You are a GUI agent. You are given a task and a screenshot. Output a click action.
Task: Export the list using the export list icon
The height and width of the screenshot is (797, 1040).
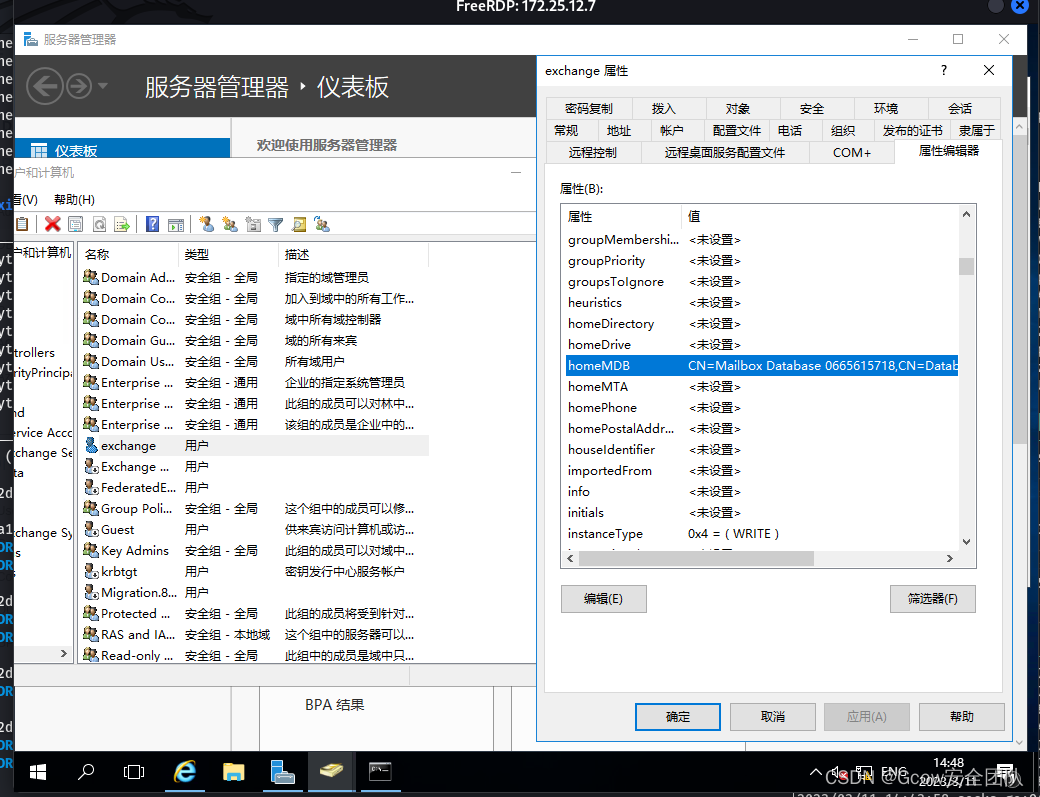(120, 224)
